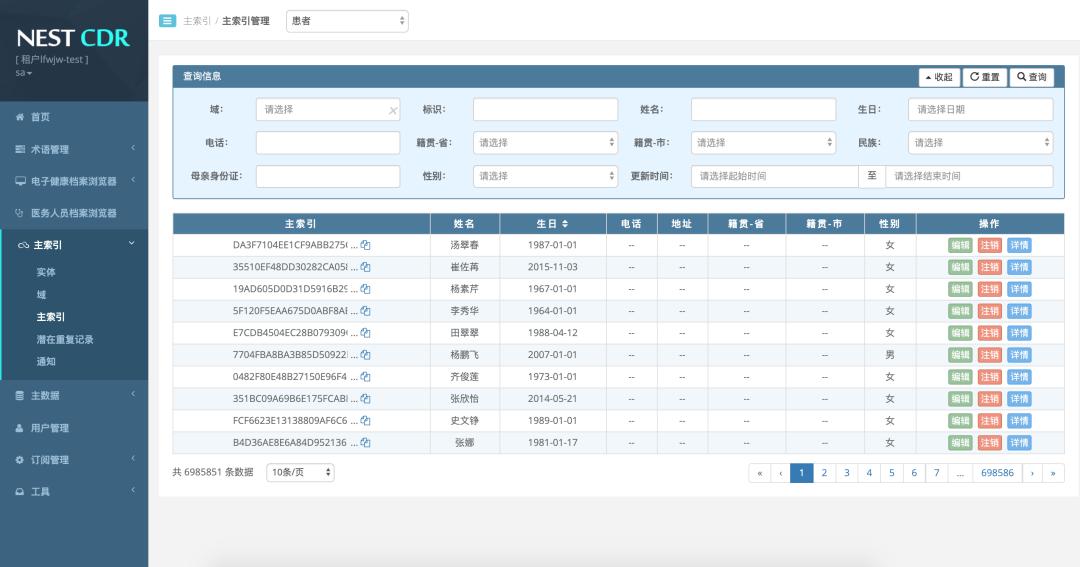Go to page 2
The height and width of the screenshot is (567, 1080).
click(824, 473)
